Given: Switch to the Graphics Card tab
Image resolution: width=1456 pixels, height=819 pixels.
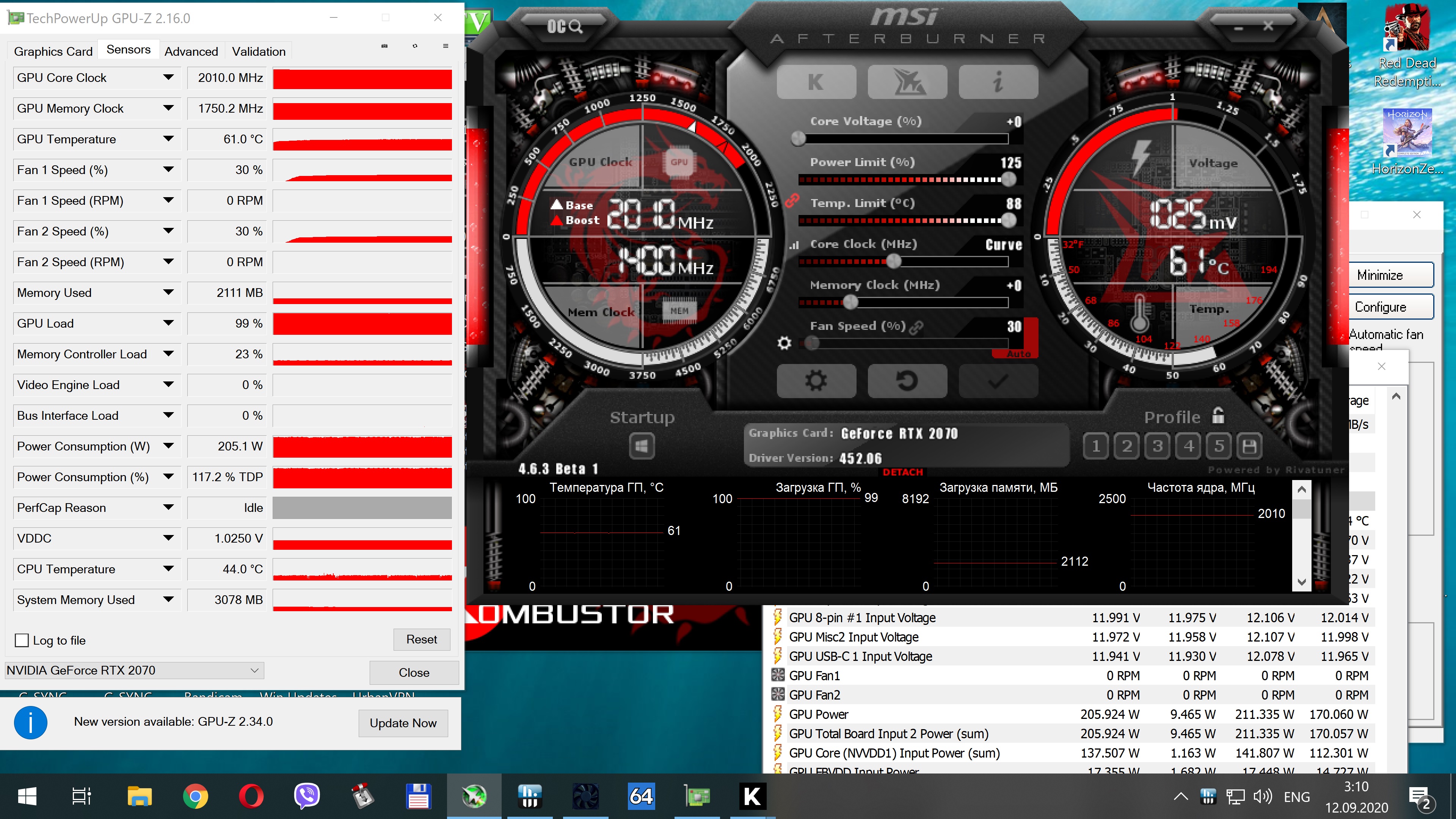Looking at the screenshot, I should point(53,52).
